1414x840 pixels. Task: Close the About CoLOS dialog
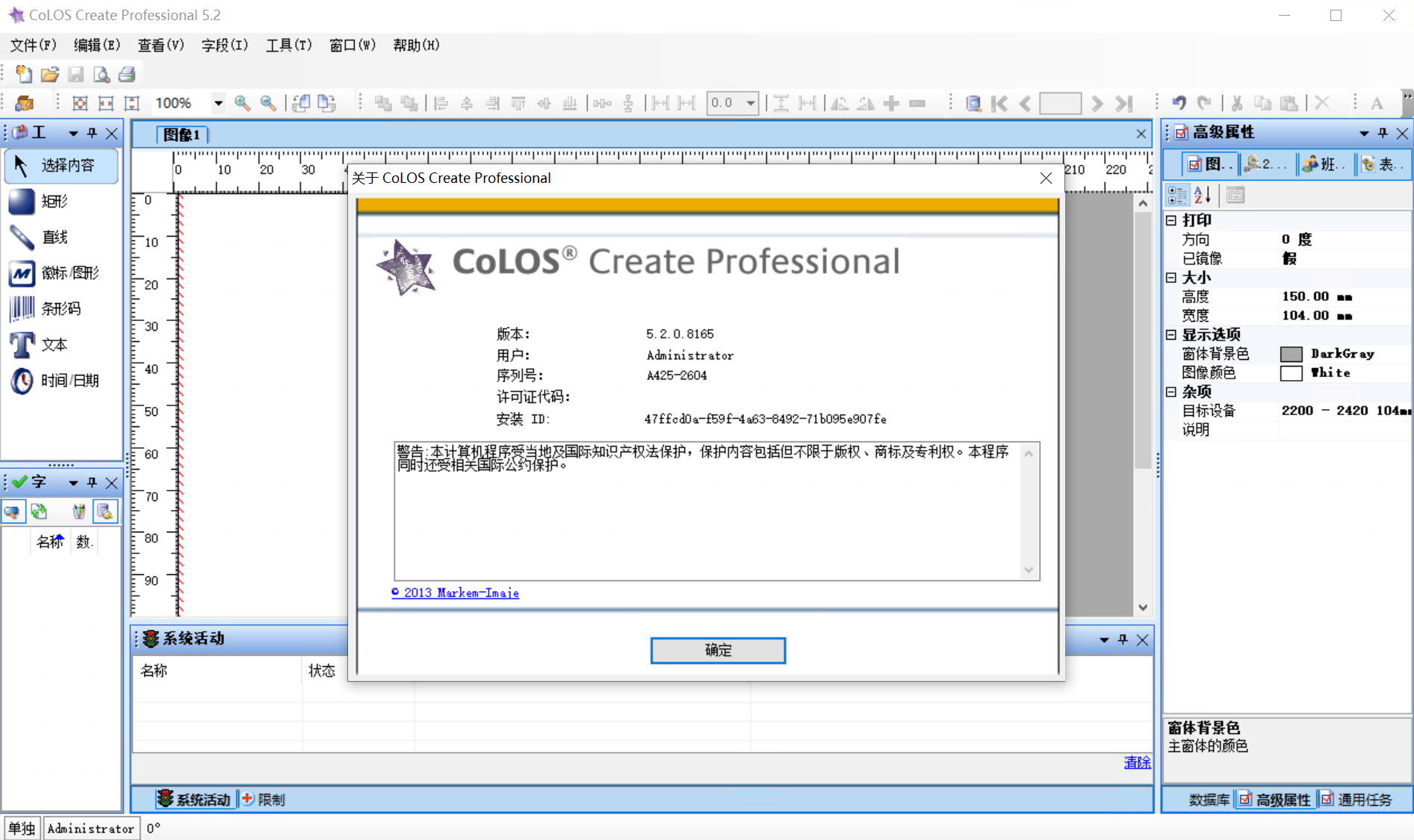point(1046,178)
